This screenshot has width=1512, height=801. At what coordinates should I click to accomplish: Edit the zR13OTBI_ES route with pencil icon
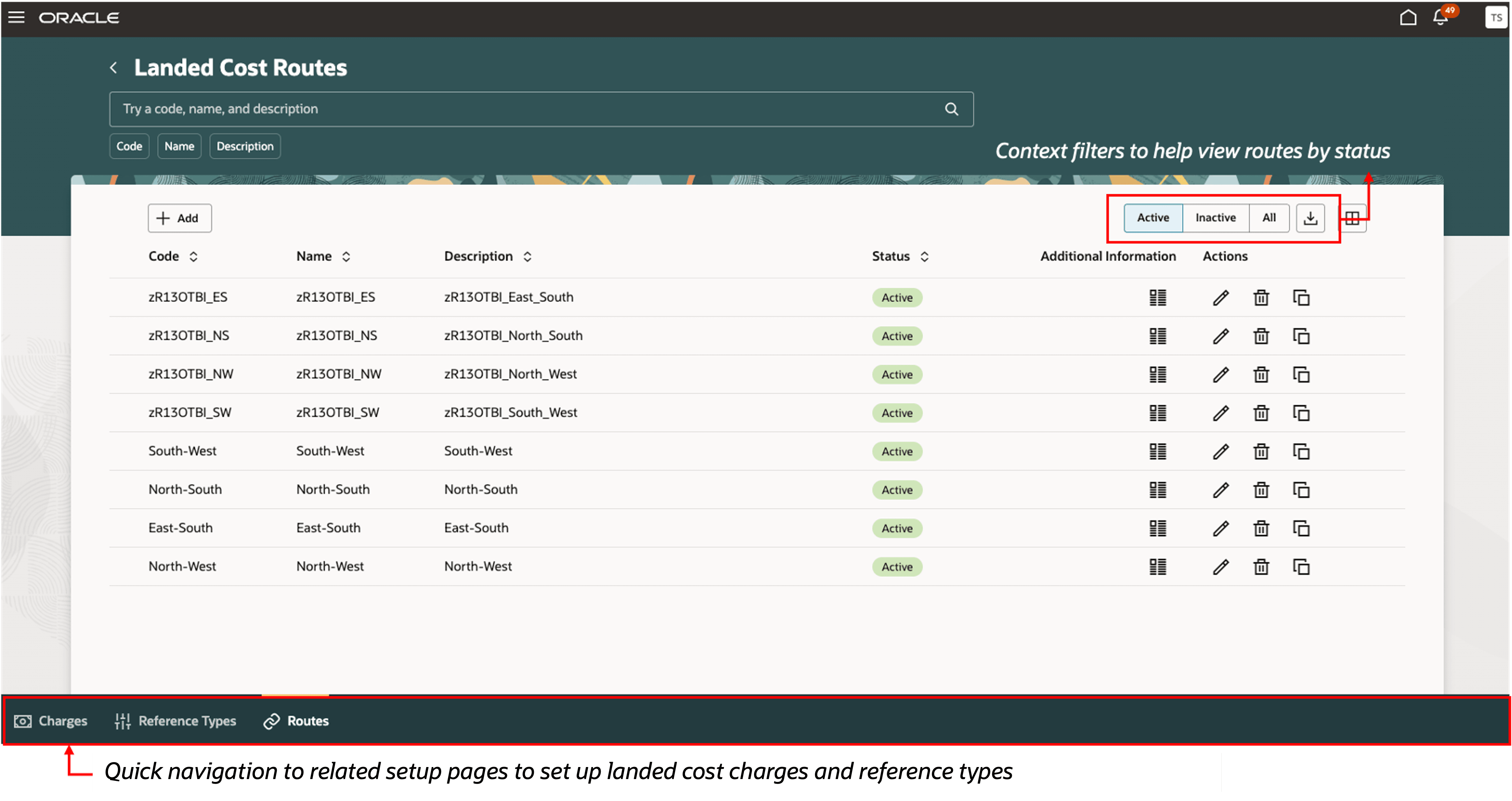coord(1221,298)
